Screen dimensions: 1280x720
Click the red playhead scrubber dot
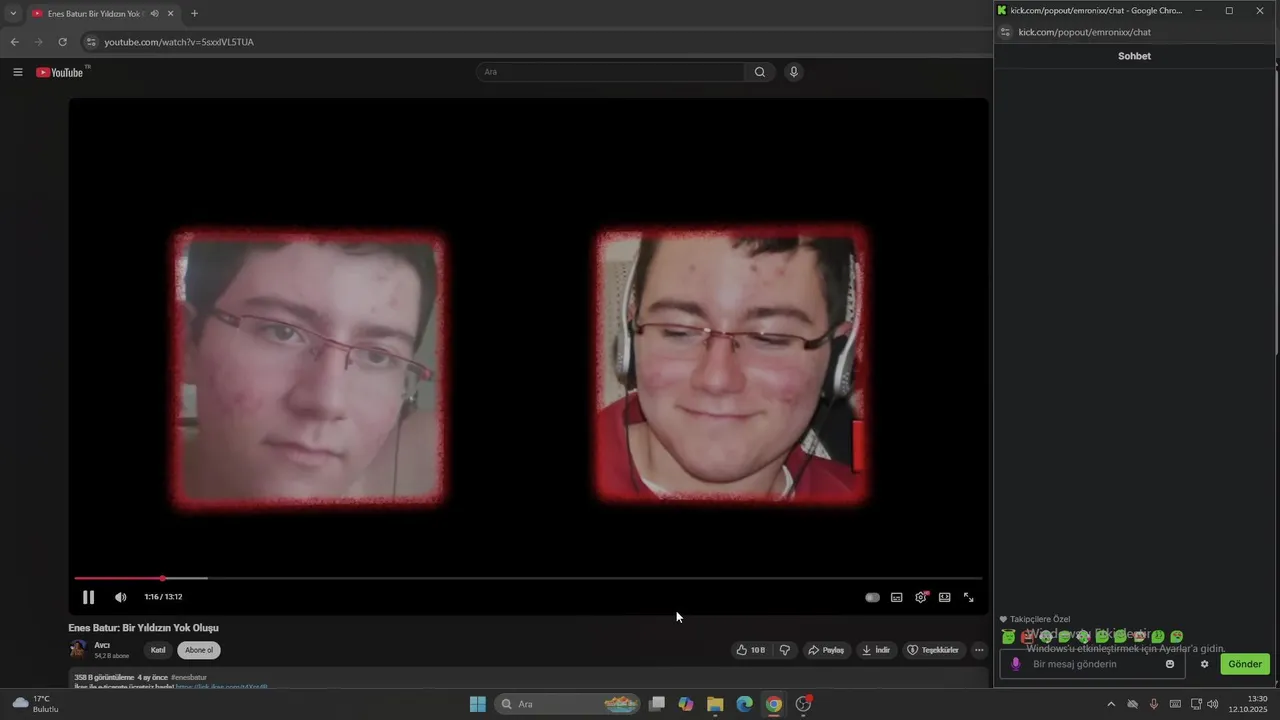click(x=162, y=578)
